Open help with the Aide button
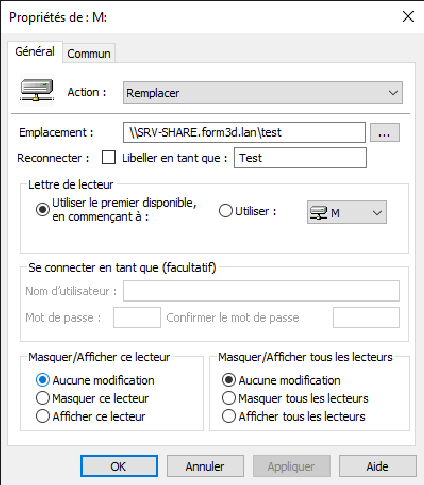 point(378,466)
